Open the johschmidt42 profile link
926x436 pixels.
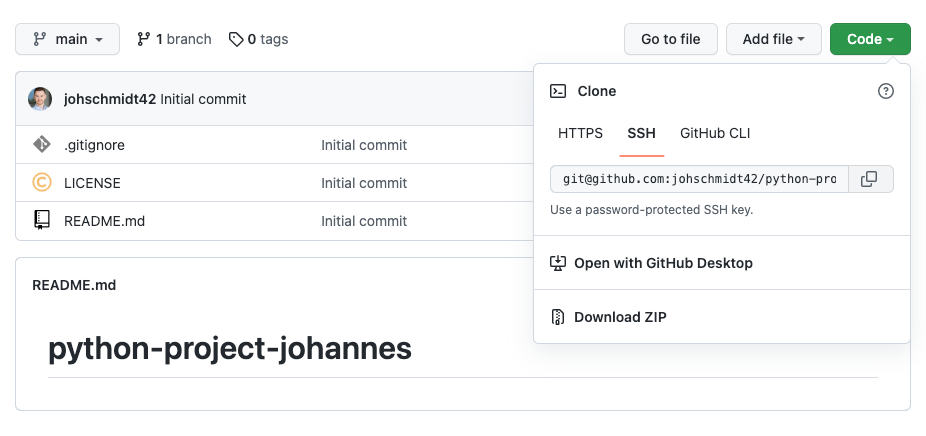109,99
